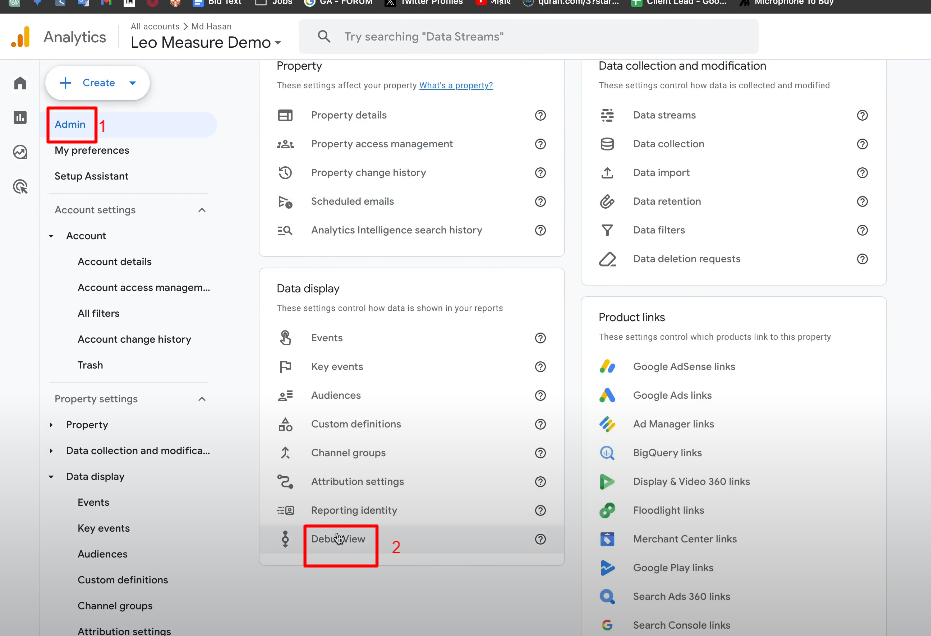Select My preferences in the sidebar

point(92,151)
